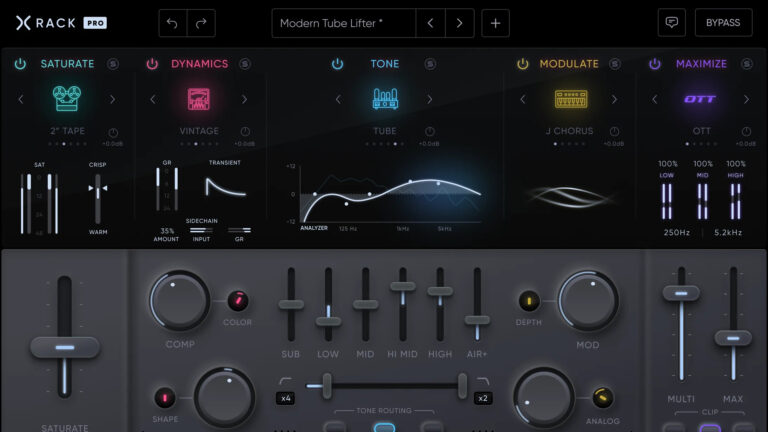This screenshot has width=768, height=432.
Task: Click the OTT logo icon
Action: click(x=700, y=99)
